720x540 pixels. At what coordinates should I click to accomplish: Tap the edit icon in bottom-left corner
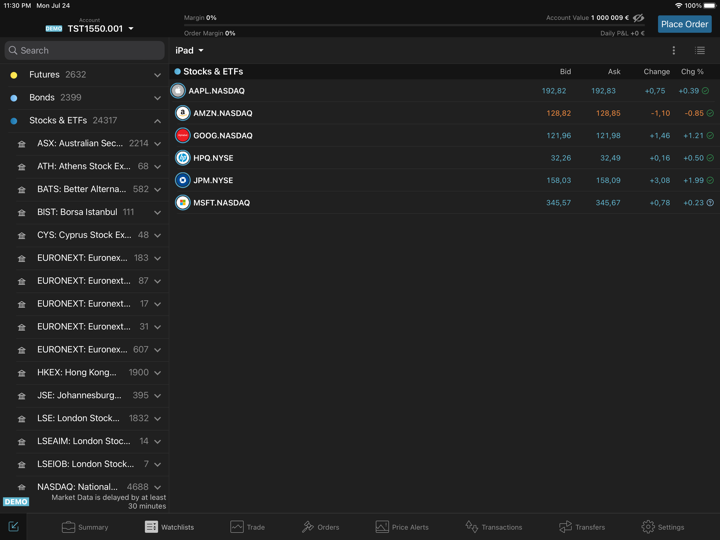(x=13, y=526)
